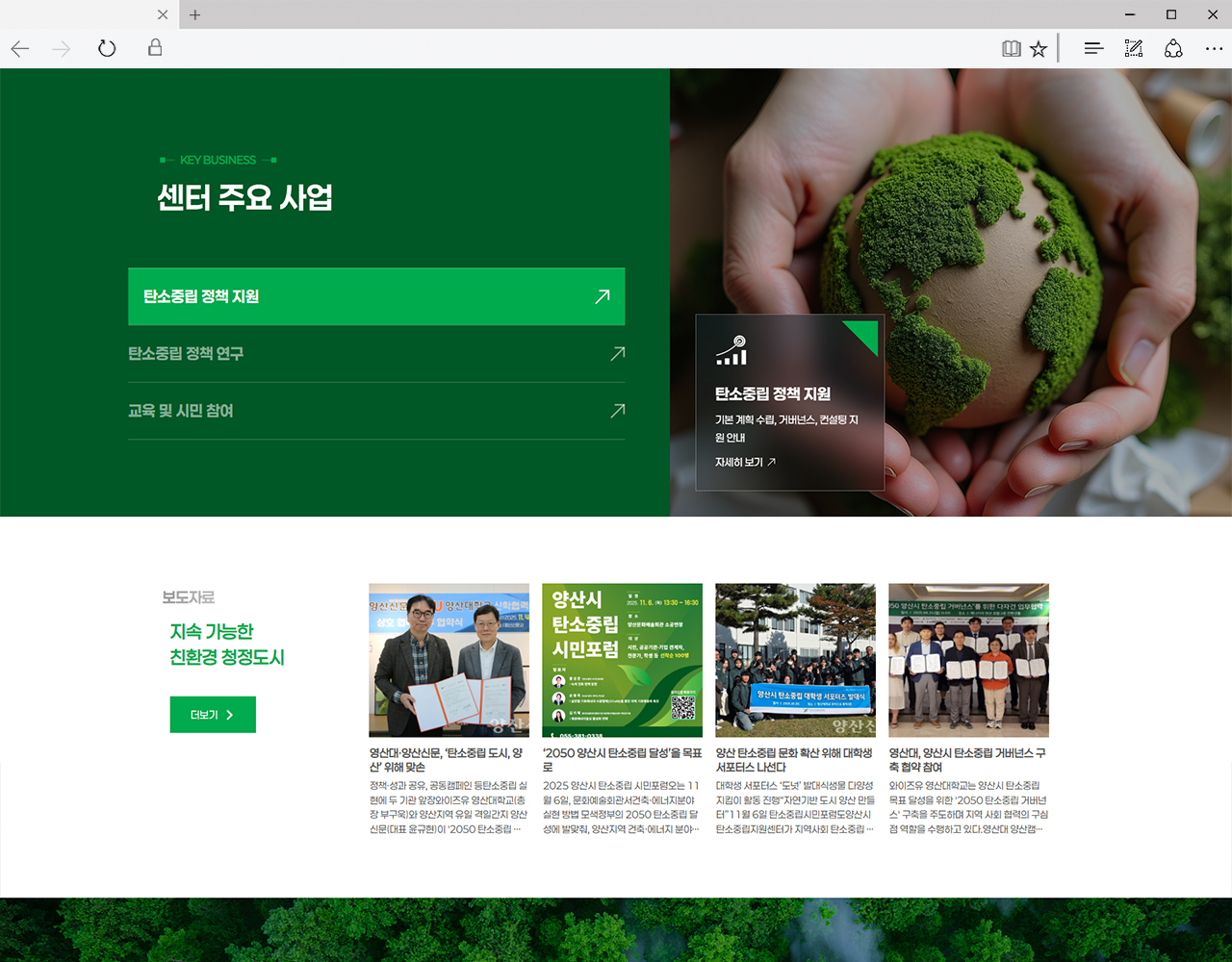Select the agreement-signing news photo thumbnail
This screenshot has width=1232, height=962.
click(x=449, y=660)
